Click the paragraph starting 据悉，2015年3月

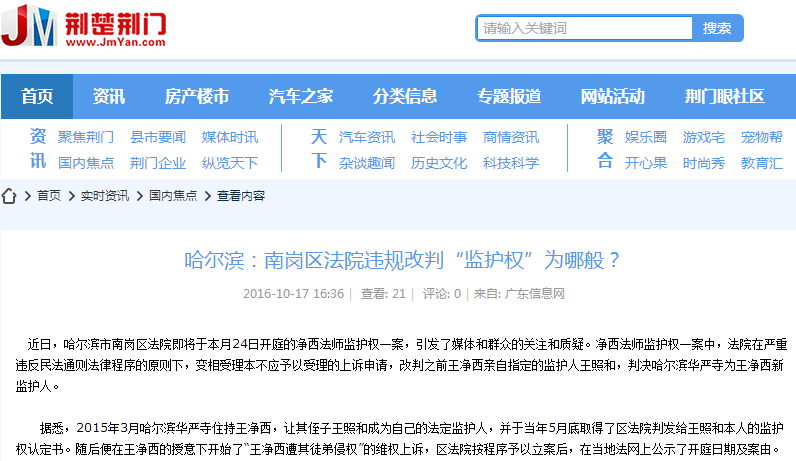click(400, 439)
